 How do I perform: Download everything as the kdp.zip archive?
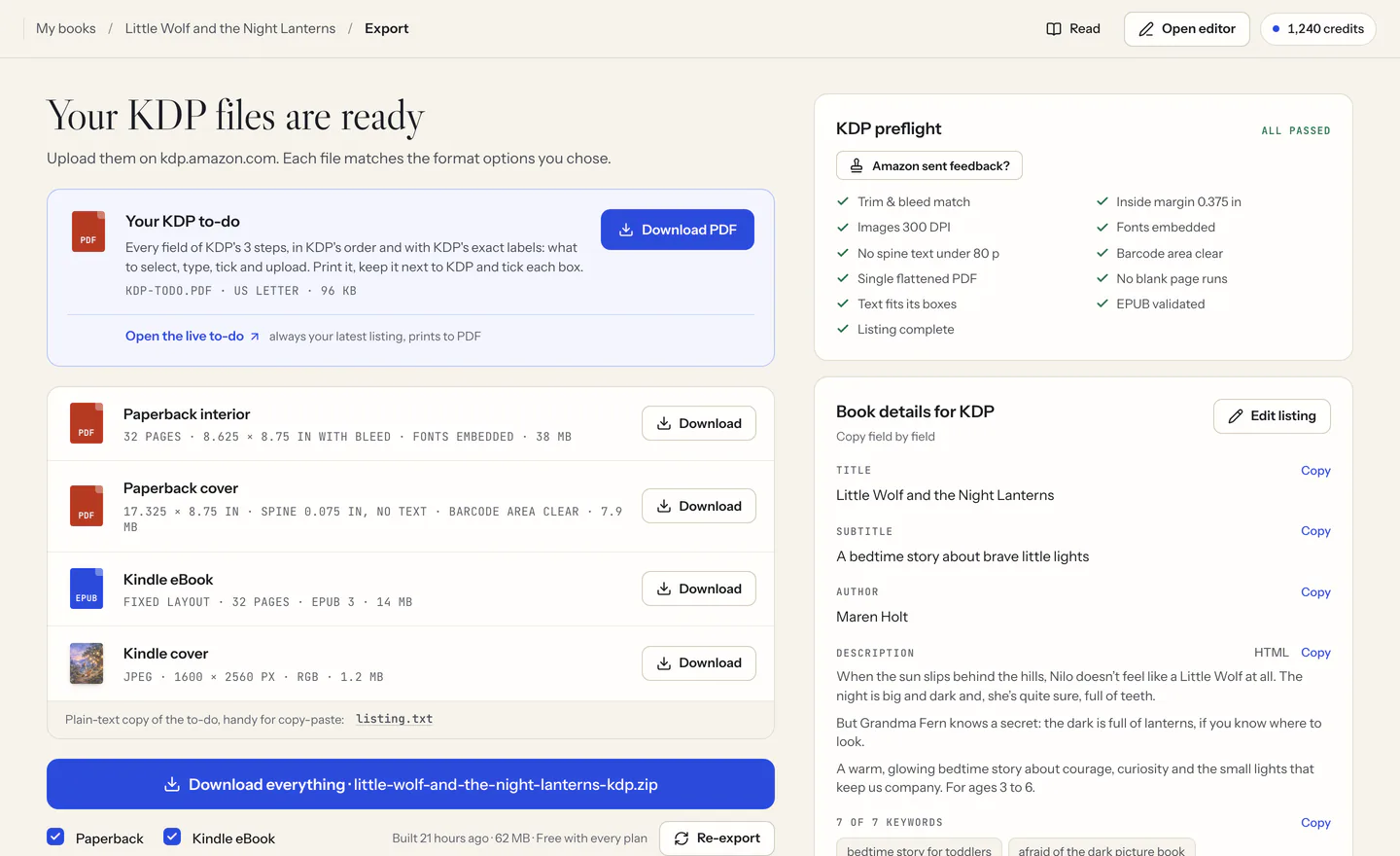[410, 784]
